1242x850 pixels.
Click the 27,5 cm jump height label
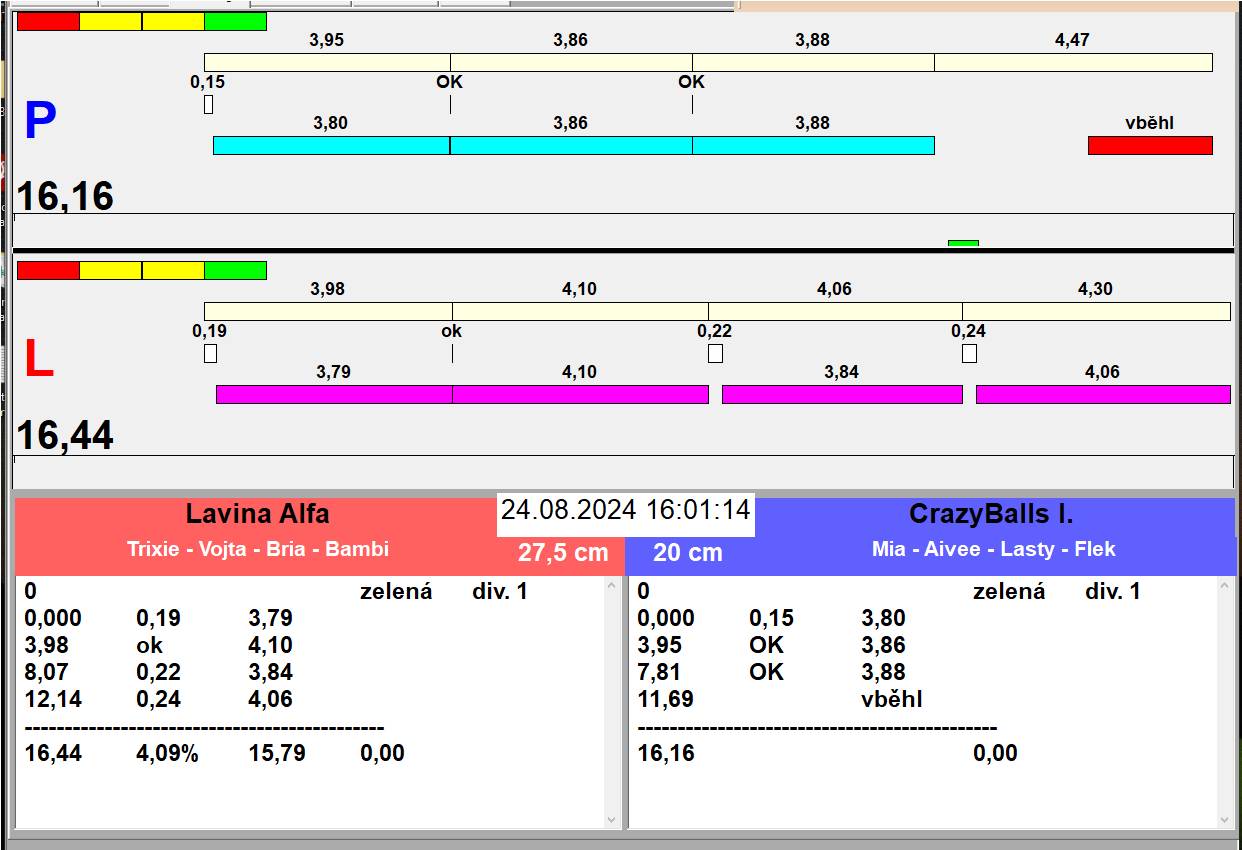[x=563, y=552]
